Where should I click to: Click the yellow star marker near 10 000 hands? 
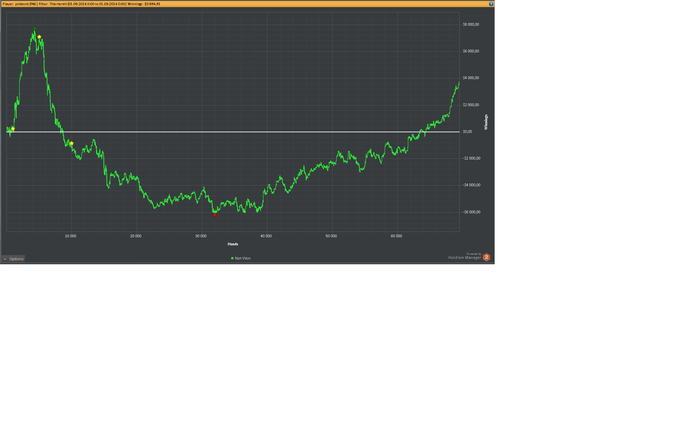coord(71,143)
